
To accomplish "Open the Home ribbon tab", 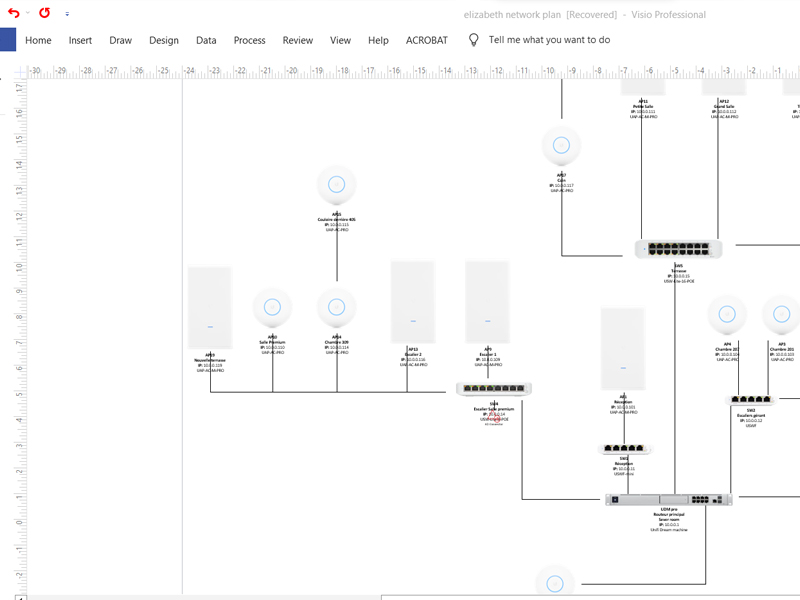I will tap(38, 40).
